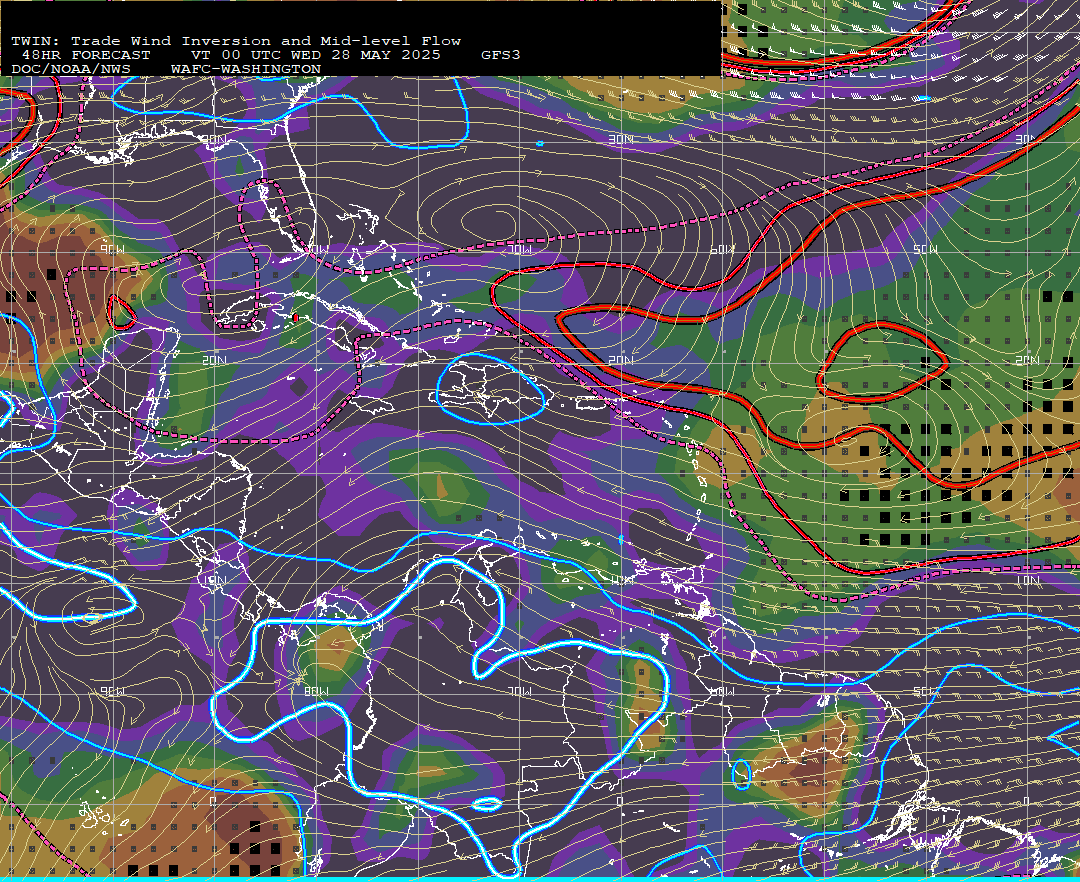Click the "TWIN: Trade Wind Inversion and Mid-level Flow" title

tap(236, 41)
